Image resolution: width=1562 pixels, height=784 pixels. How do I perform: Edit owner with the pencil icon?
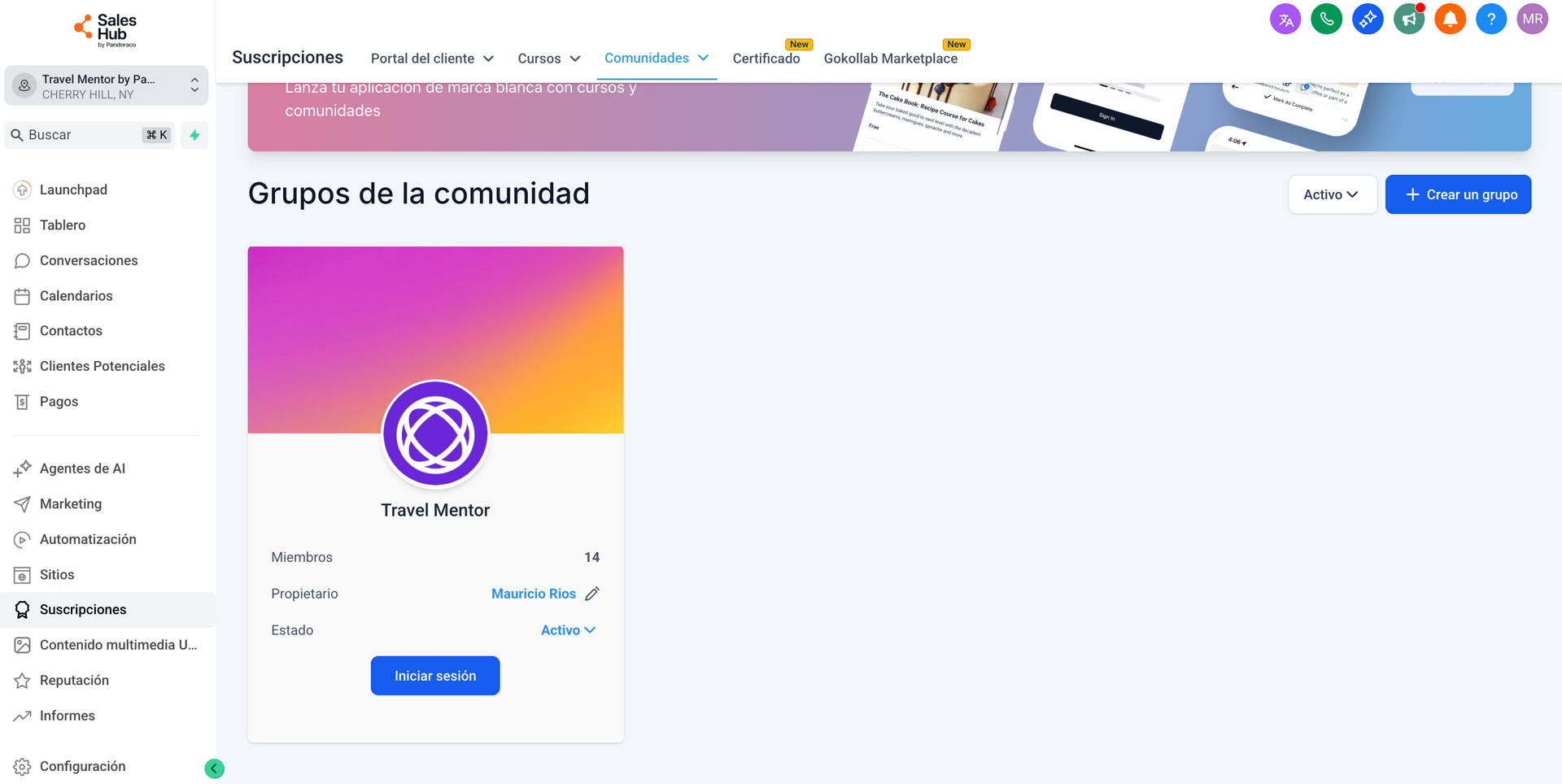click(x=592, y=594)
